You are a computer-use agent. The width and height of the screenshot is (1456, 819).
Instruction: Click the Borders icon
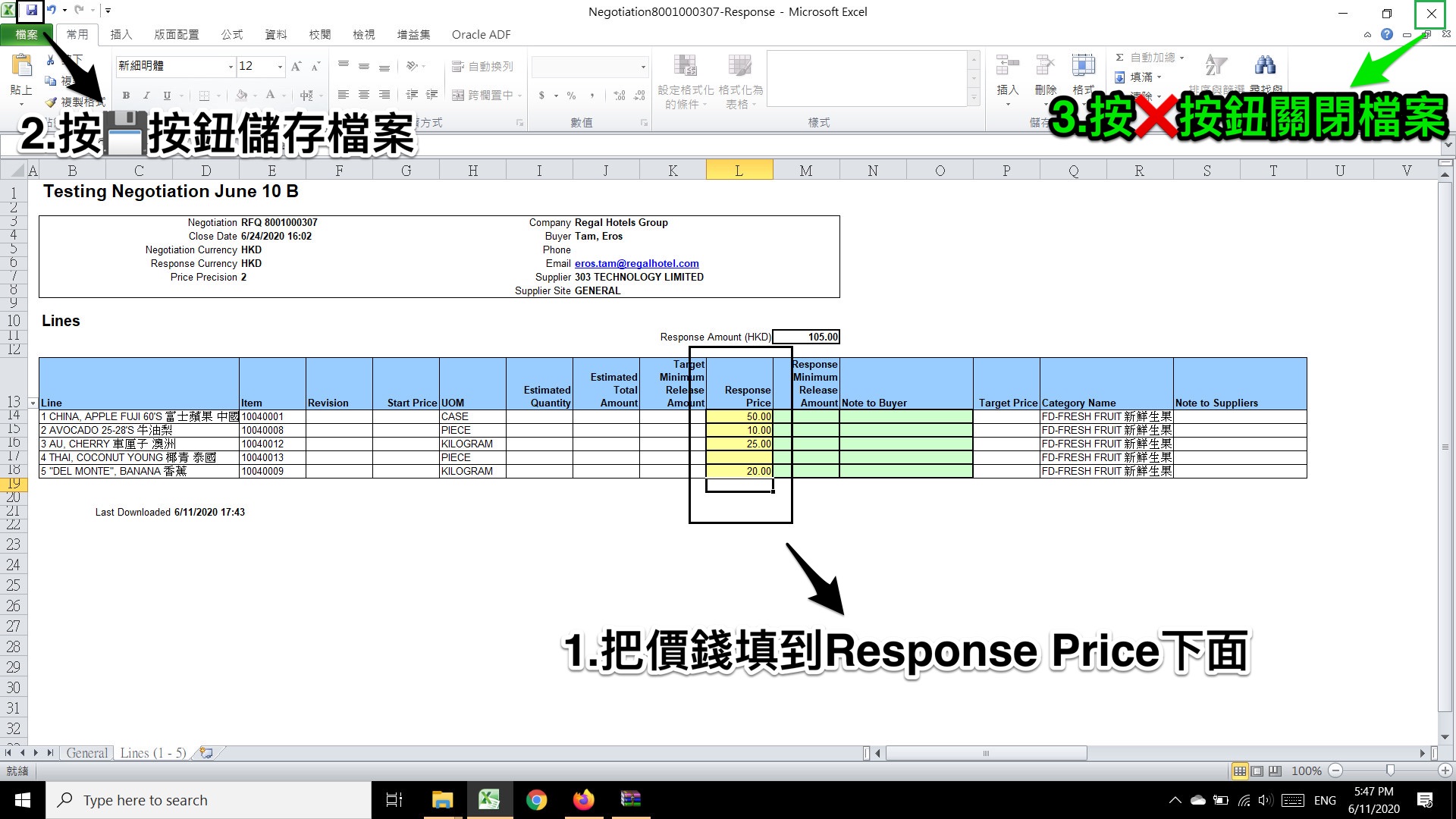204,96
